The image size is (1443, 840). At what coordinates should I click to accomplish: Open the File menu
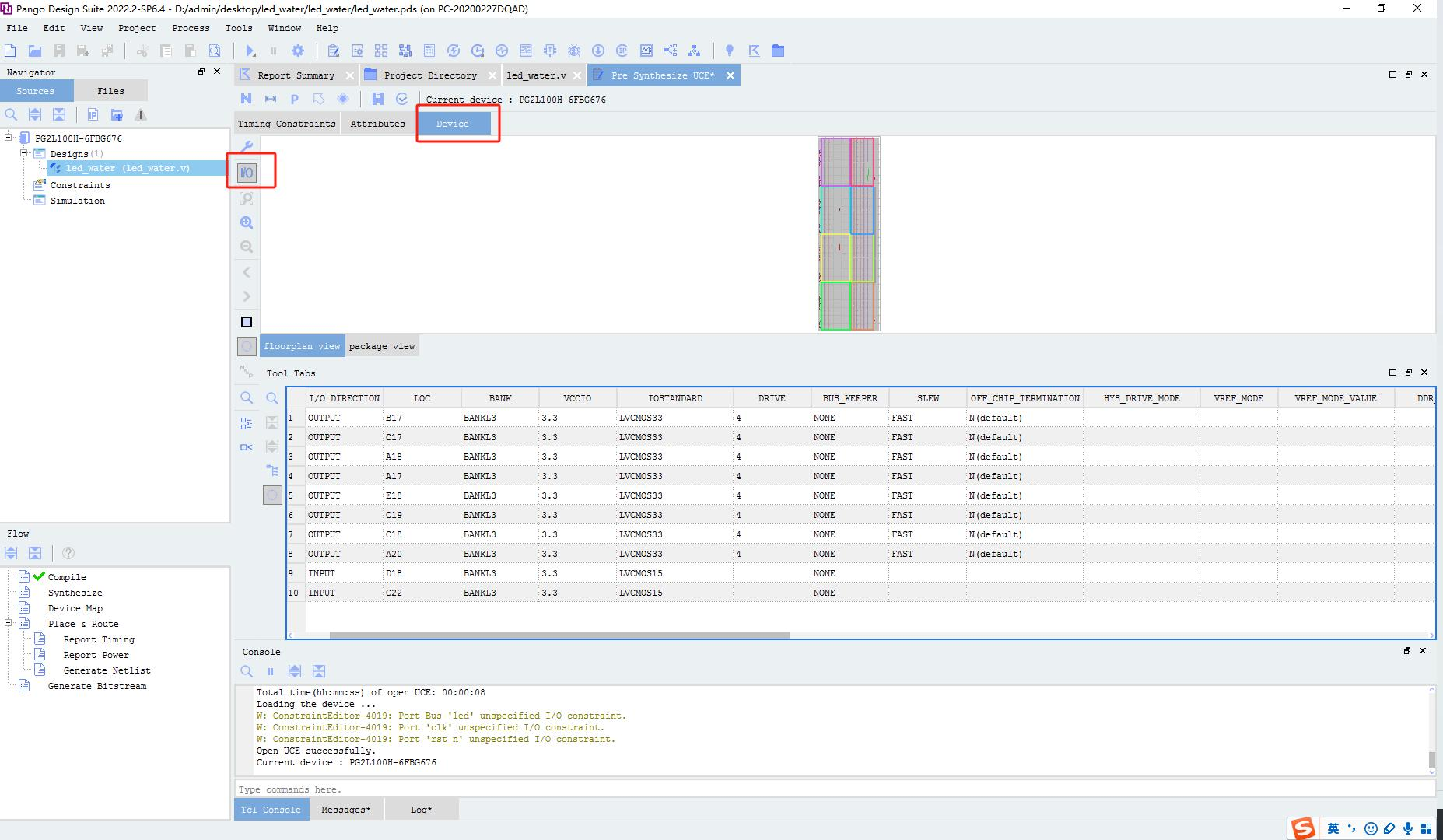click(17, 28)
